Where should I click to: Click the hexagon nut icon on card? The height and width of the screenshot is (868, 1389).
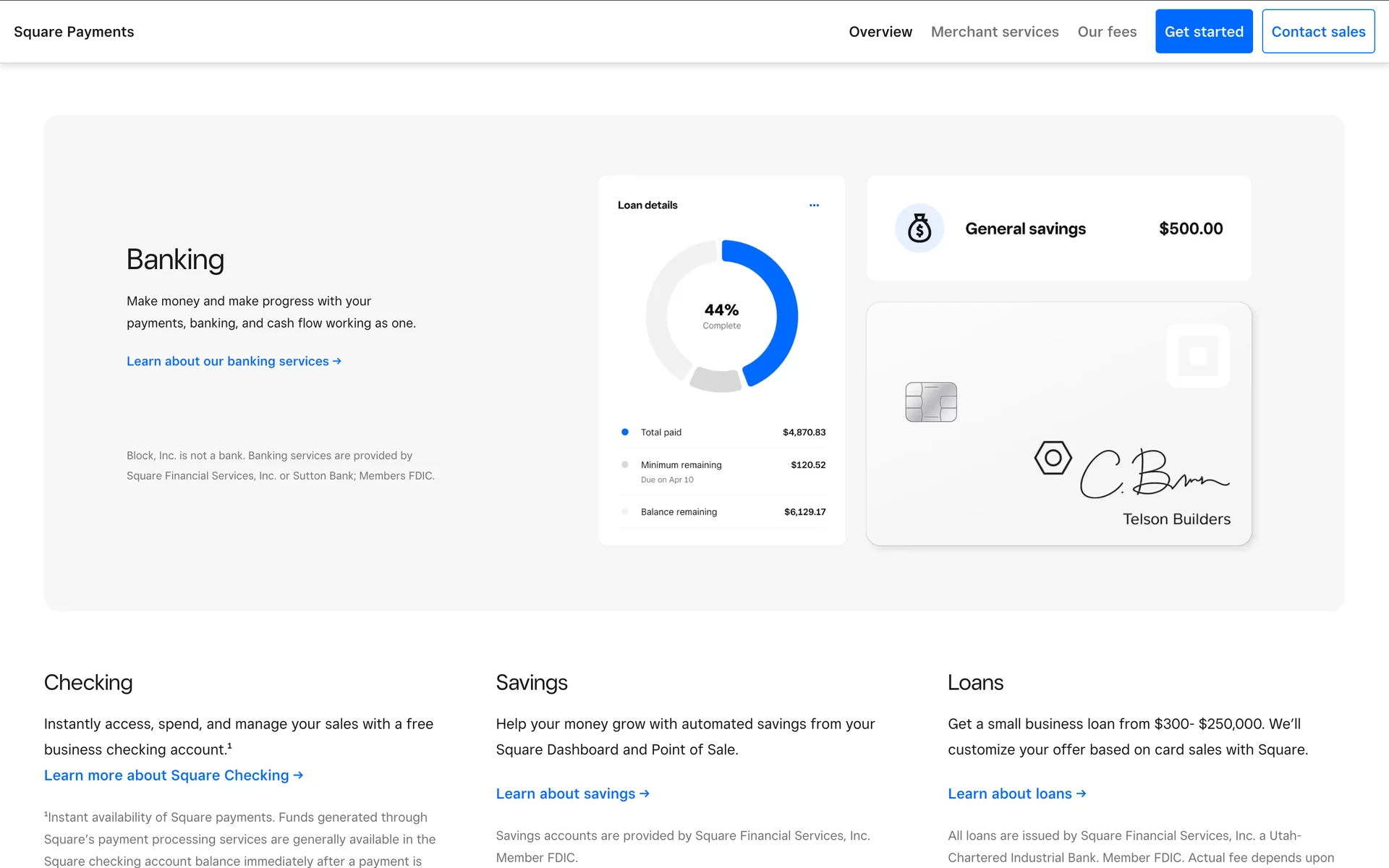pyautogui.click(x=1053, y=458)
